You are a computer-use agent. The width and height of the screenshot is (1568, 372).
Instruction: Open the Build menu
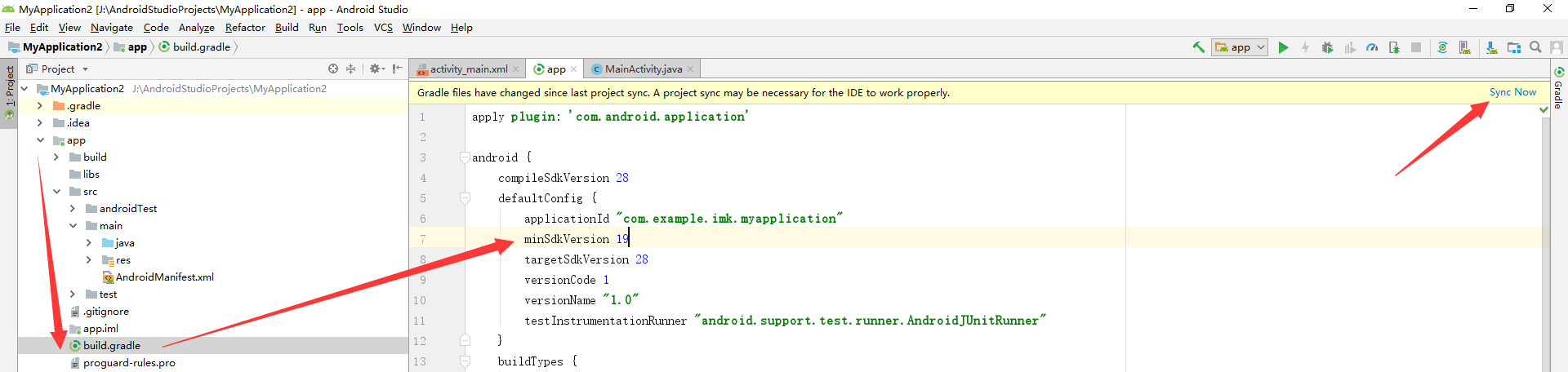[287, 27]
